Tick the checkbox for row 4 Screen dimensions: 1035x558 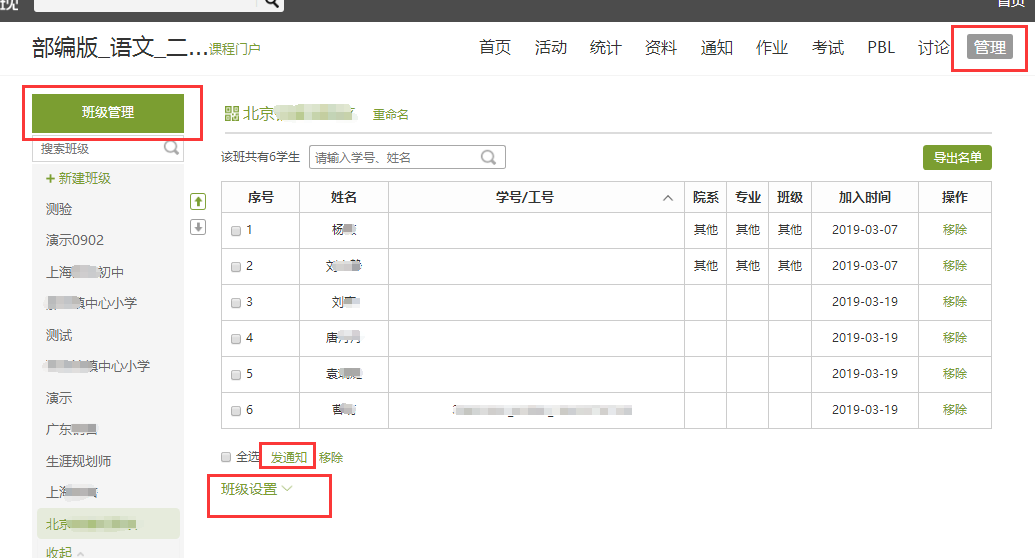click(236, 339)
